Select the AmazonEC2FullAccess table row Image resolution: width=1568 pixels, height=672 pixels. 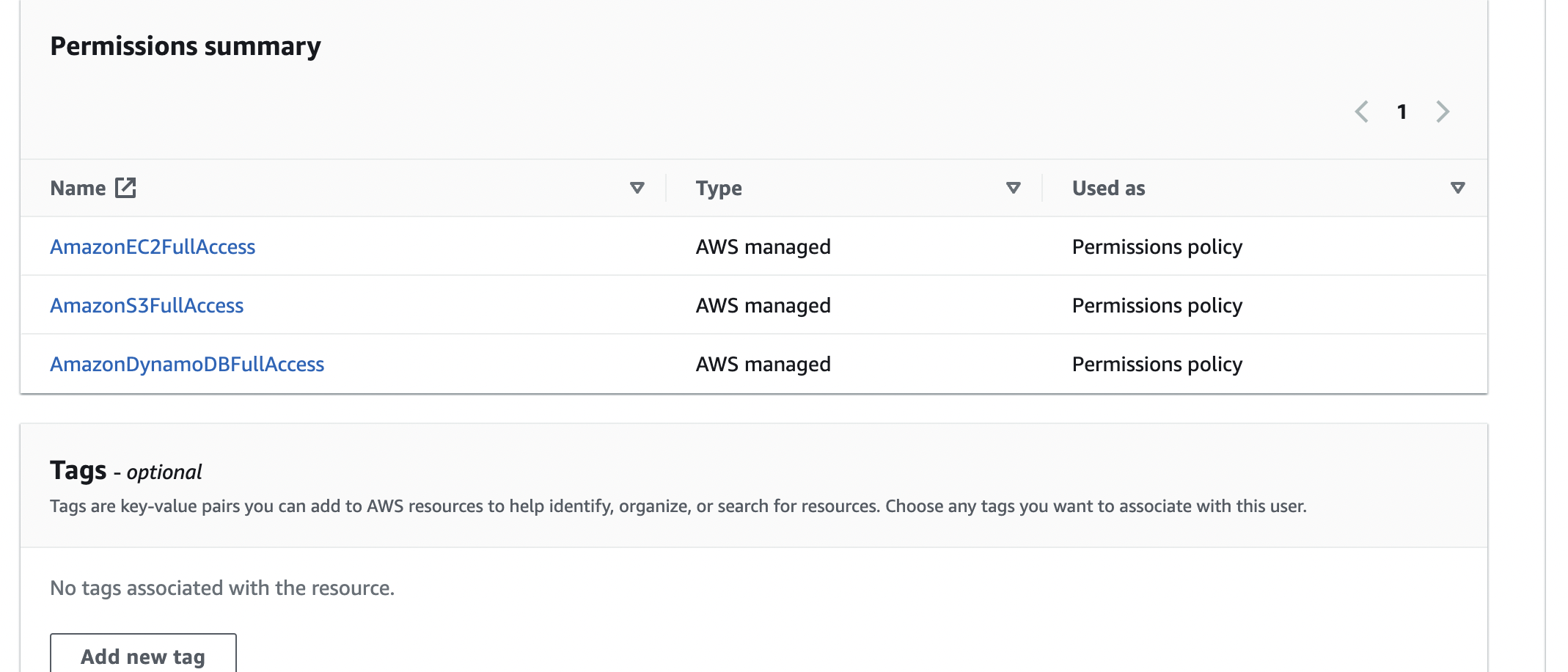(513, 246)
